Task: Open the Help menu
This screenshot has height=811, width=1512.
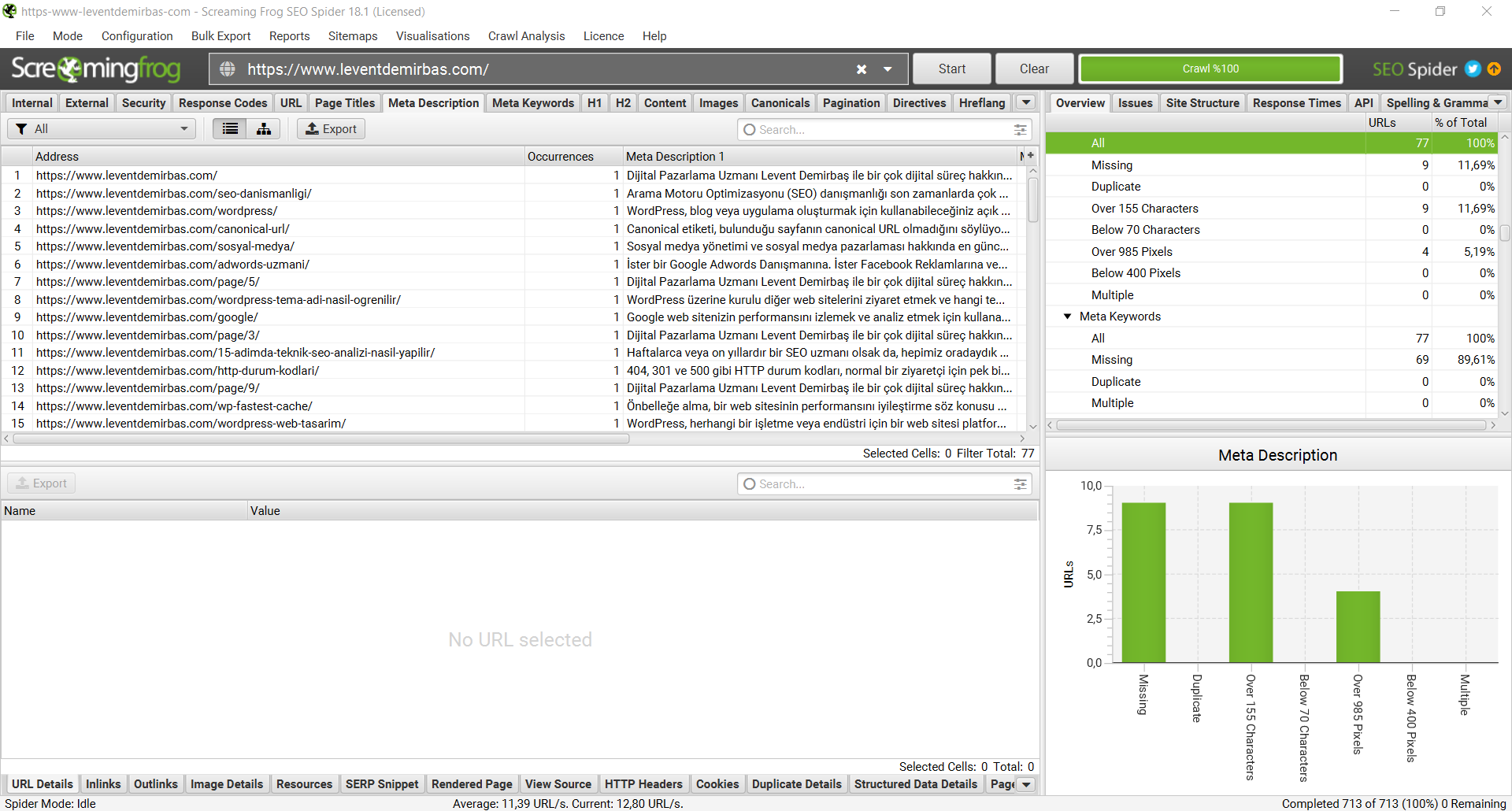Action: pos(654,36)
